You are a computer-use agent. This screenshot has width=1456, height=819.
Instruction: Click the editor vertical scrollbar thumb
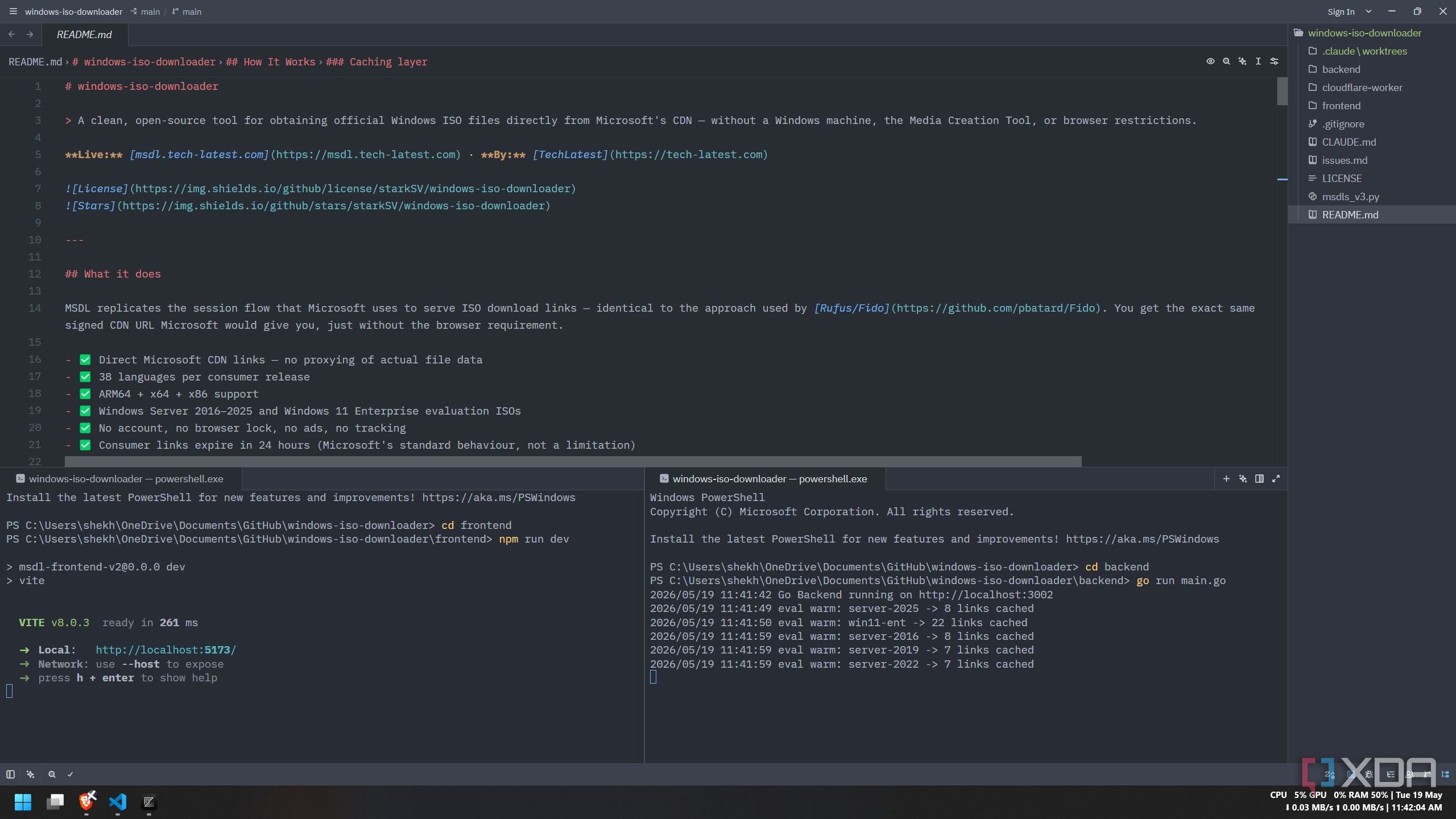pyautogui.click(x=1282, y=91)
